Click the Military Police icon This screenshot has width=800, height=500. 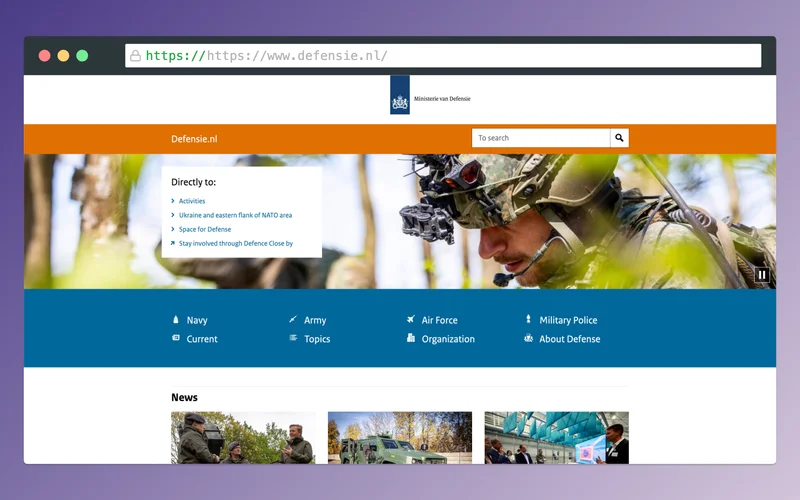[528, 319]
